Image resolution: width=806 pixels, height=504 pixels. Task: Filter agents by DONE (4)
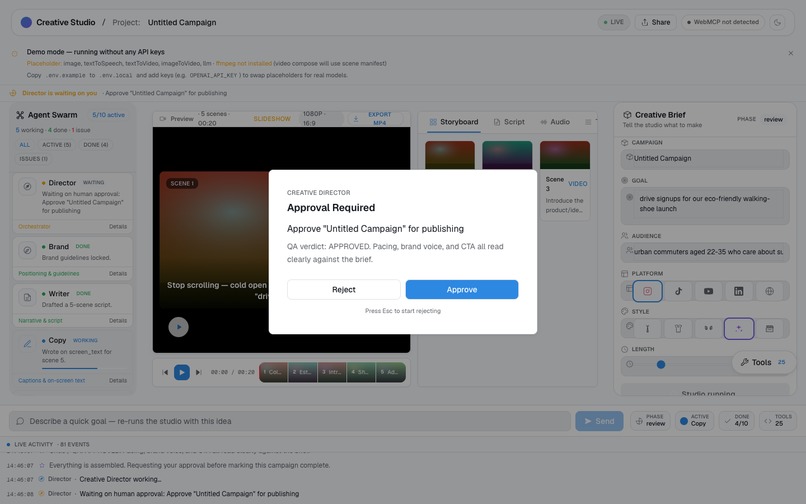(x=96, y=145)
